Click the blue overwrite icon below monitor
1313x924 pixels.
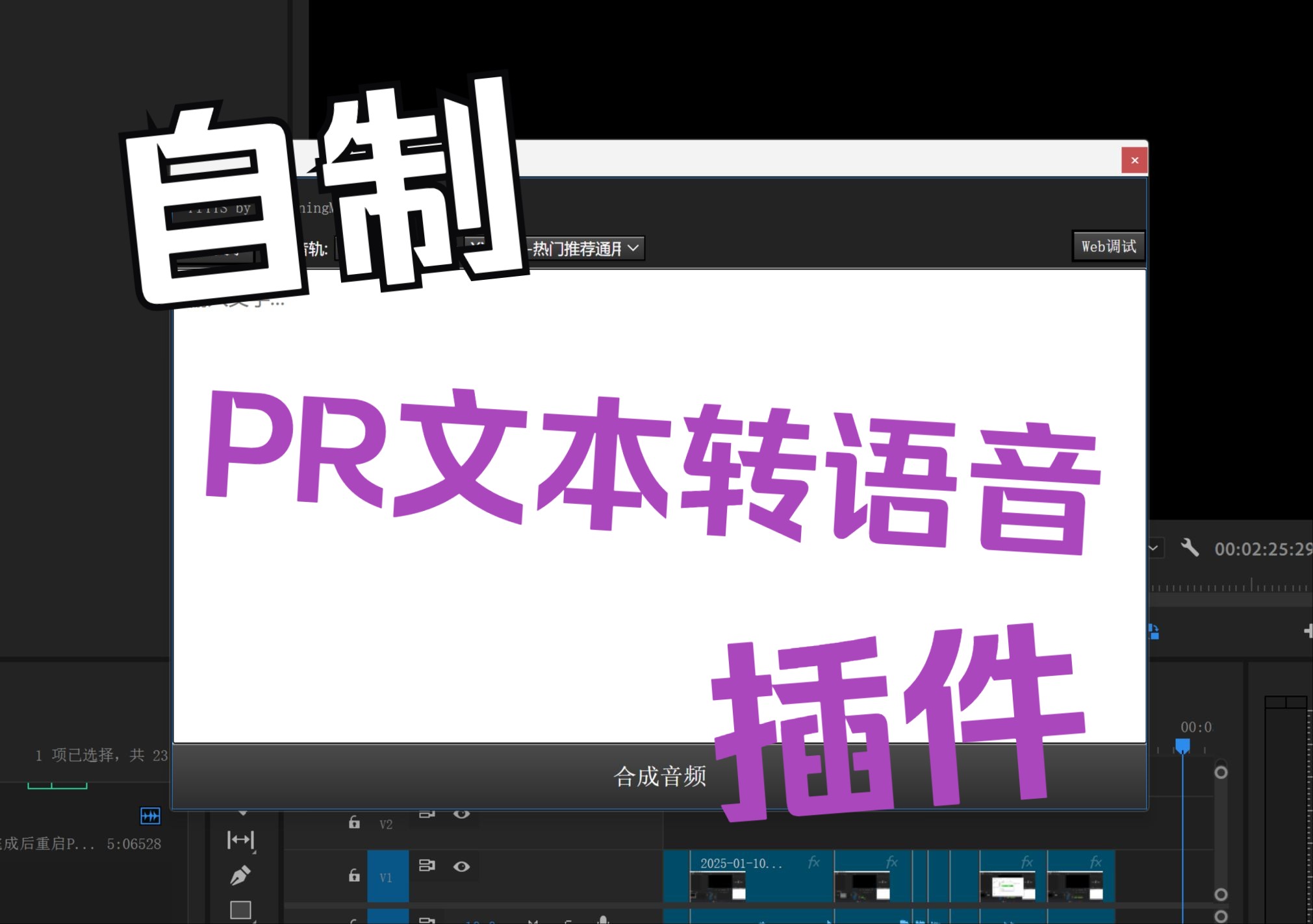pos(1154,631)
